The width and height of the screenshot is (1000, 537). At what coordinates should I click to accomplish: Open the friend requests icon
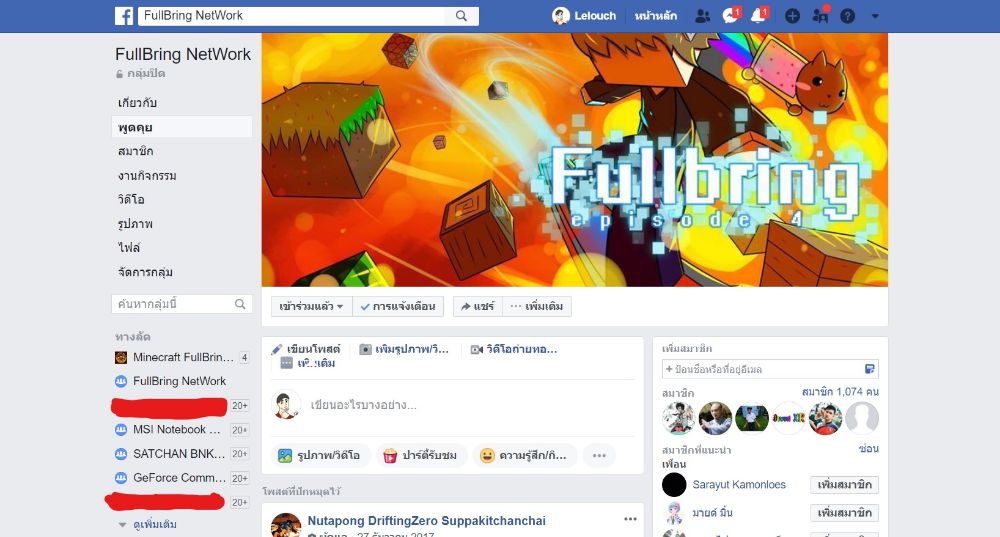tap(702, 16)
